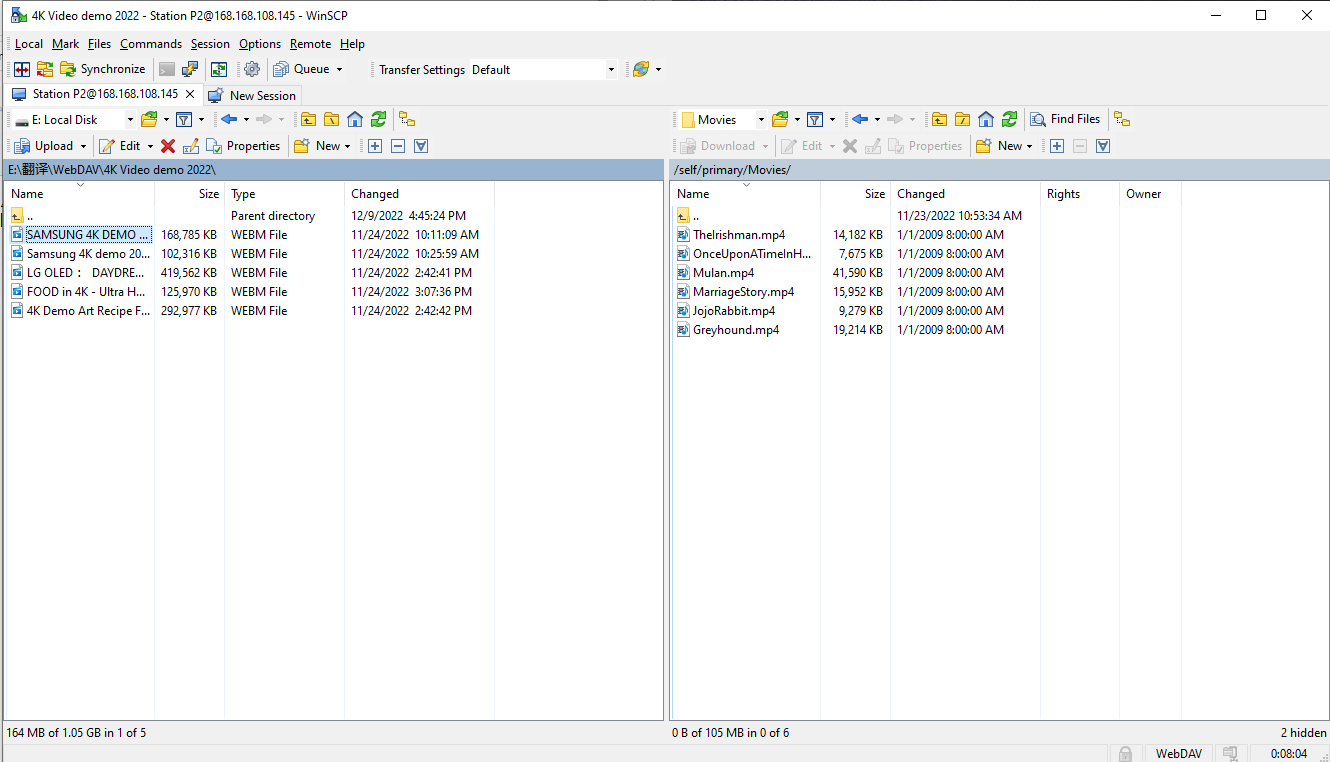Image resolution: width=1330 pixels, height=762 pixels.
Task: Go to the remote parent directory icon
Action: pos(939,119)
